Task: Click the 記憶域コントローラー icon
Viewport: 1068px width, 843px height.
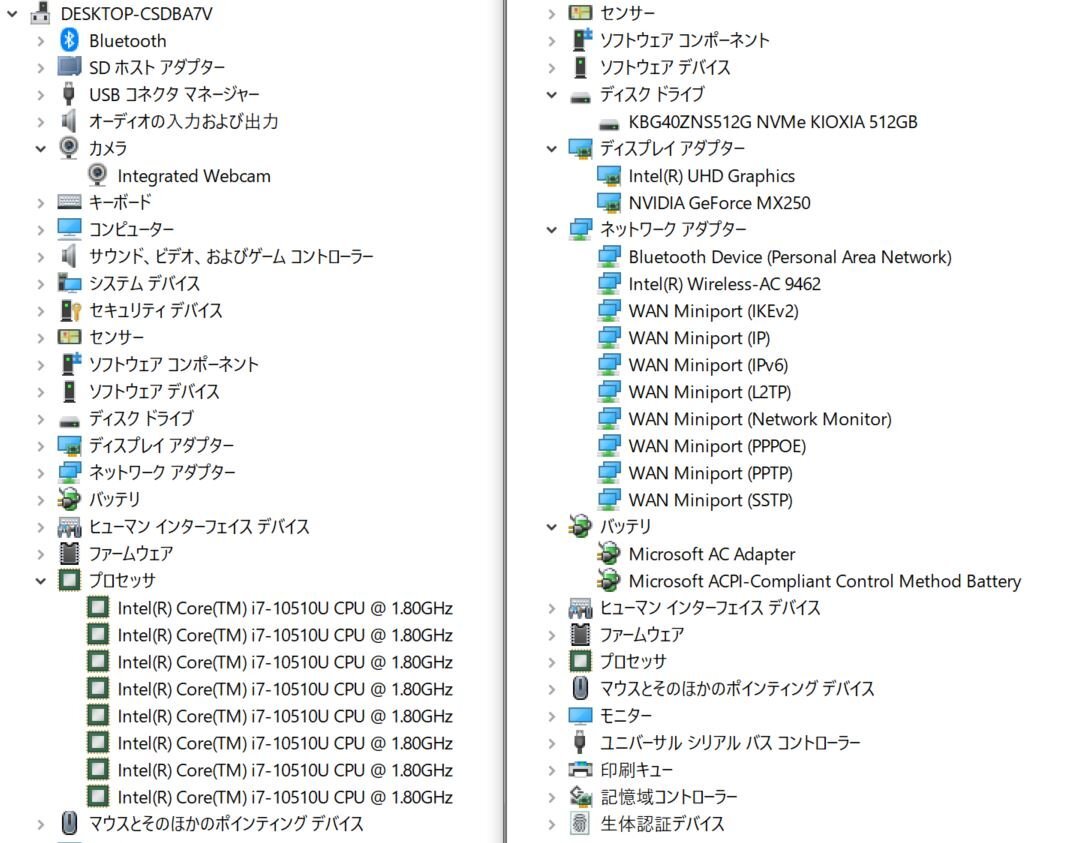Action: pyautogui.click(x=580, y=796)
